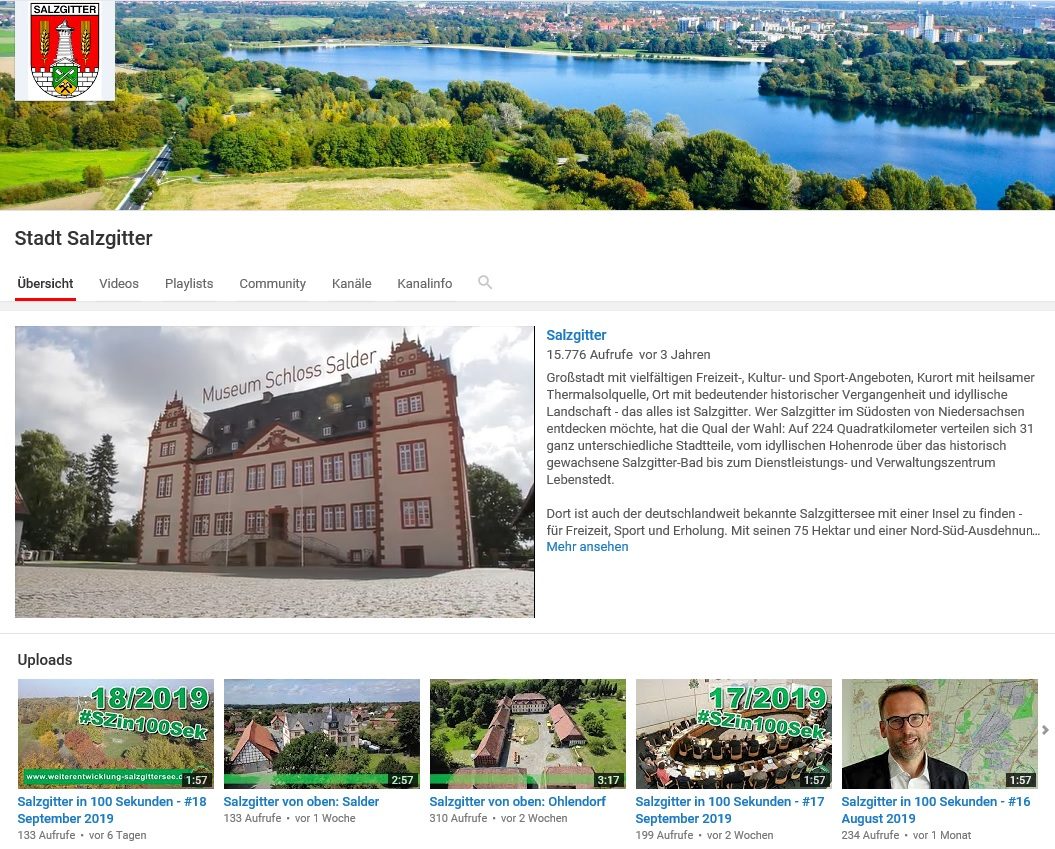
Task: Open the 17/2019 #SZin100Sek video thumbnail
Action: pyautogui.click(x=733, y=733)
